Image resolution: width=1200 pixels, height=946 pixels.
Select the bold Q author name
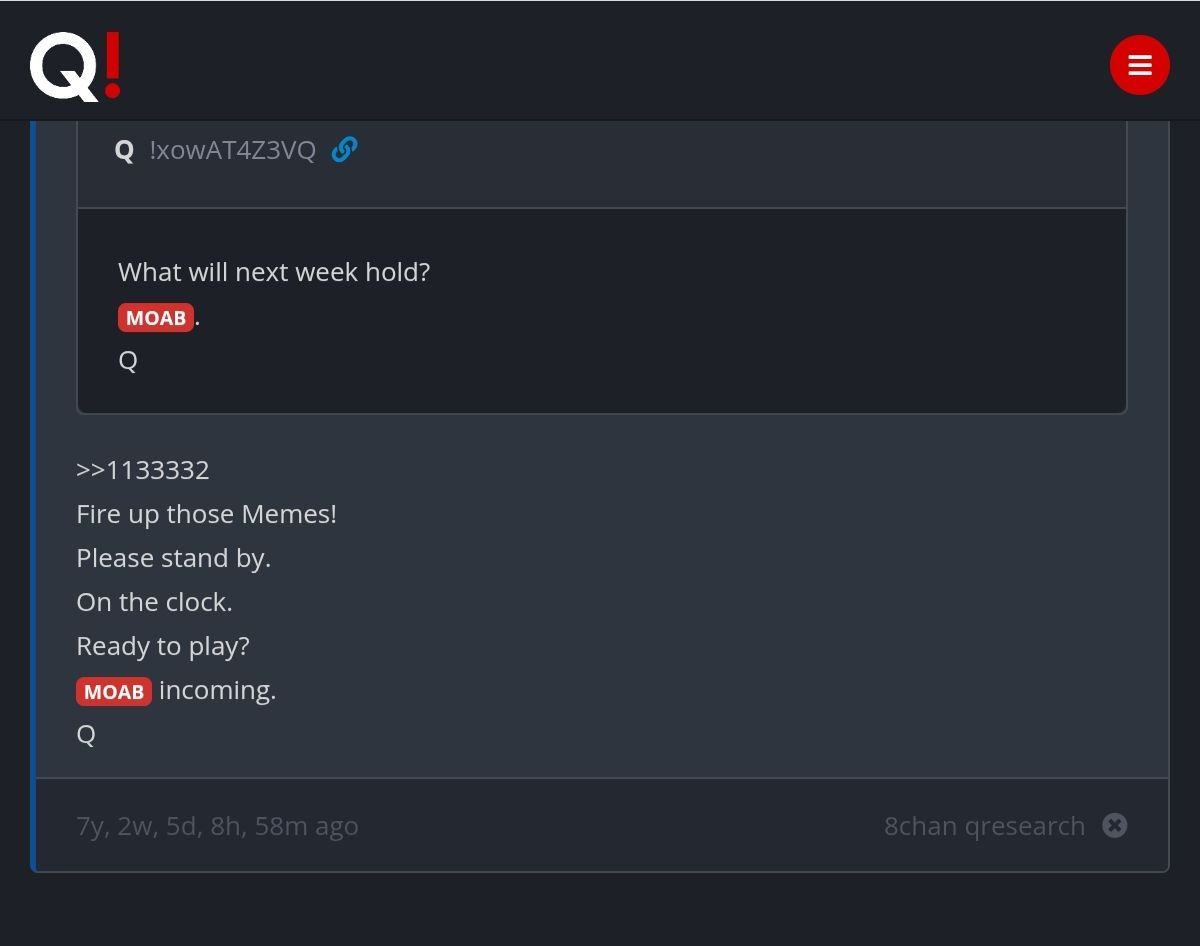(124, 150)
